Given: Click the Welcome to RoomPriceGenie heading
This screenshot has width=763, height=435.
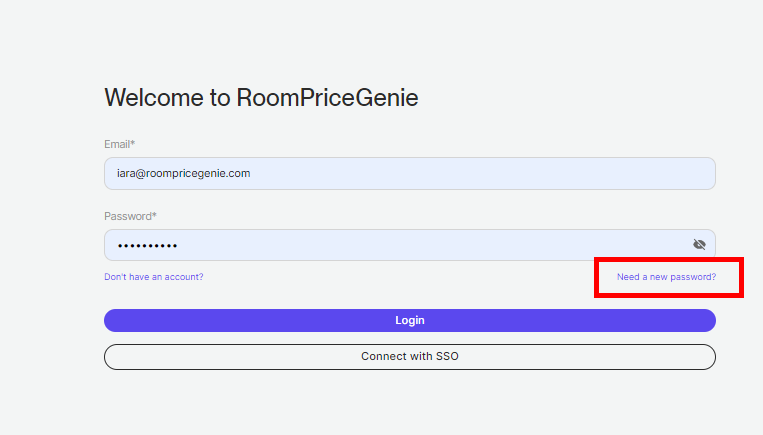Looking at the screenshot, I should [x=261, y=98].
